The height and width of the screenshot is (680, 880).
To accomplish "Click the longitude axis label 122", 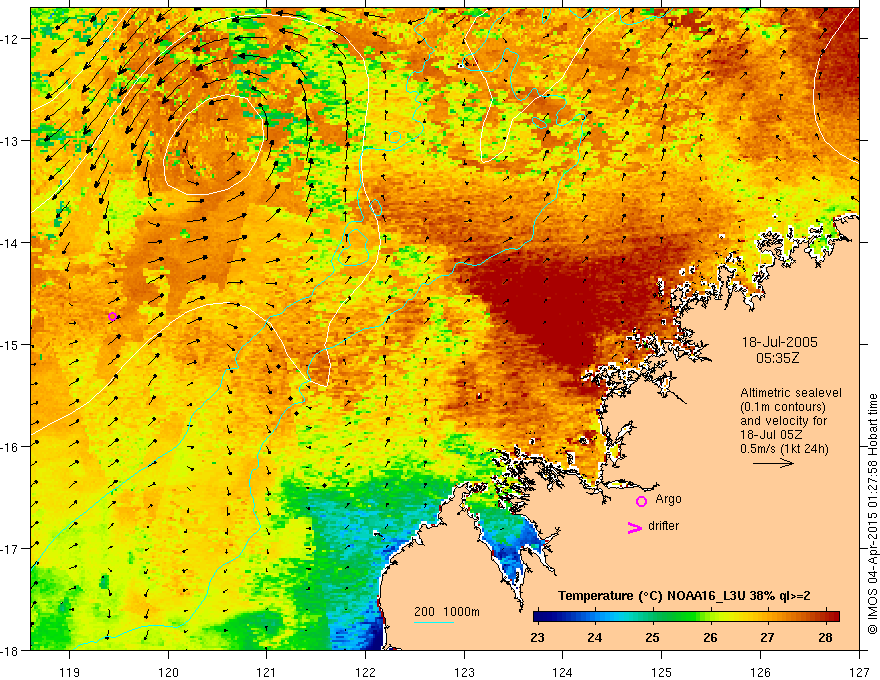I will coord(365,672).
